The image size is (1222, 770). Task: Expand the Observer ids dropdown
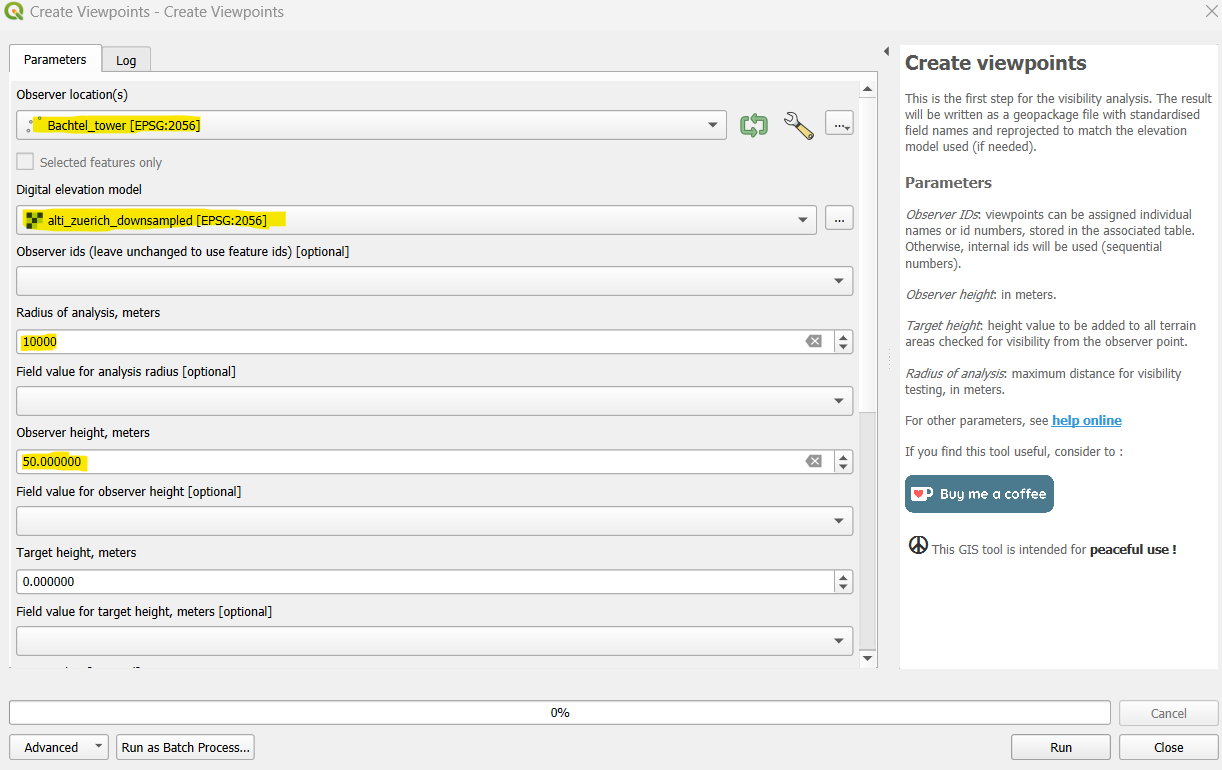pyautogui.click(x=839, y=281)
